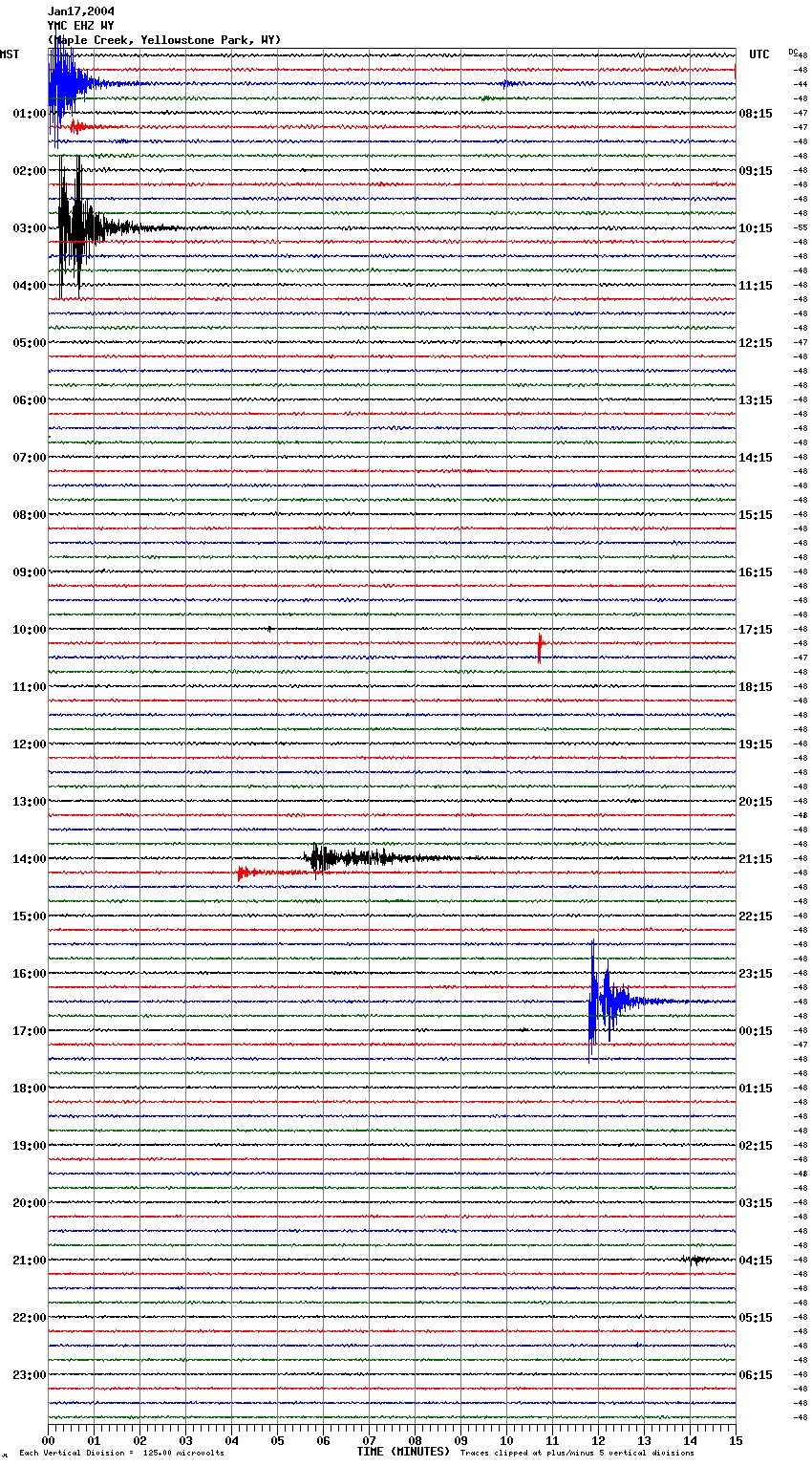
Task: Click the 12:00 MST time label
Action: coord(30,744)
